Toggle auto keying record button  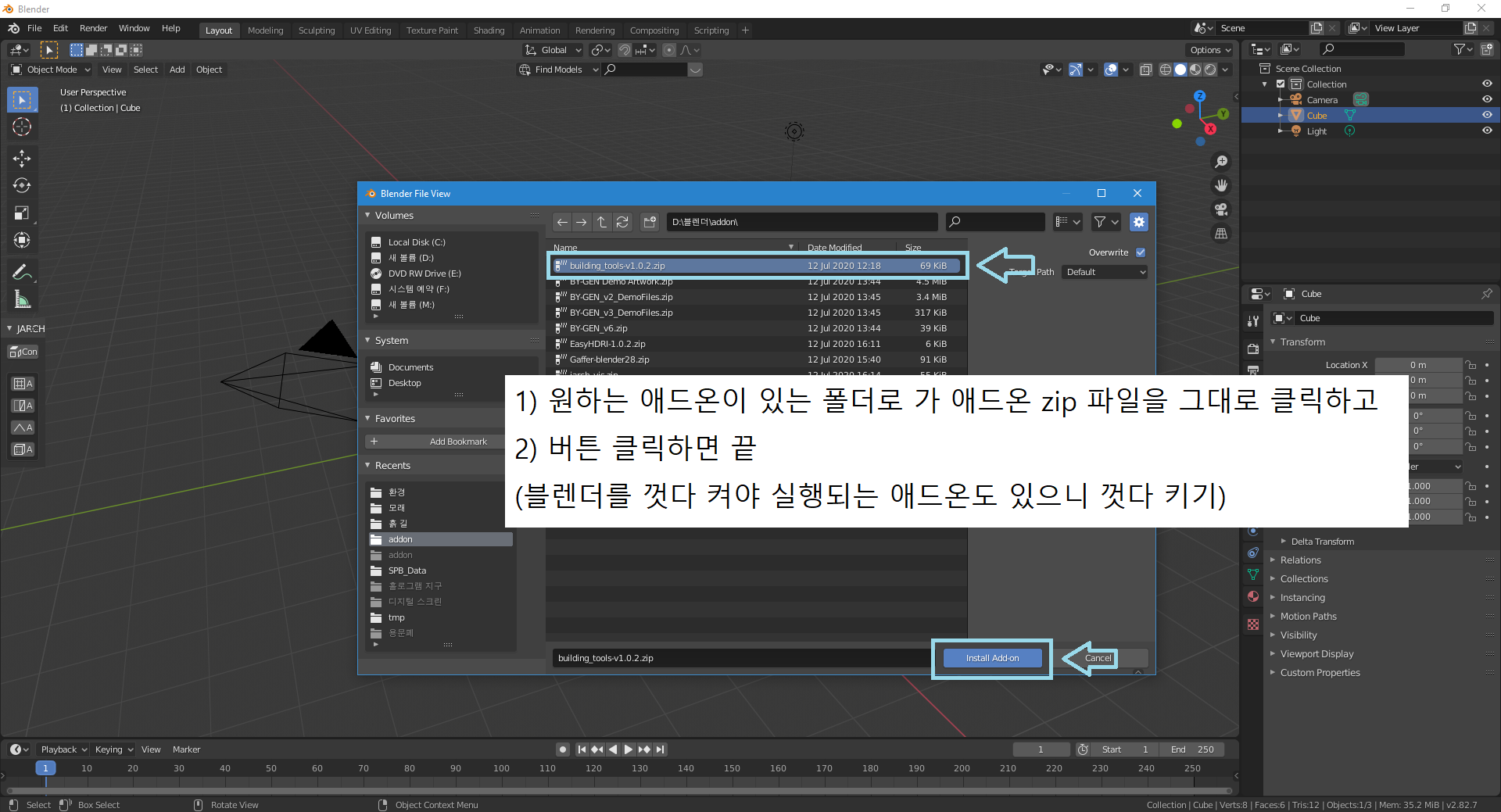point(563,749)
